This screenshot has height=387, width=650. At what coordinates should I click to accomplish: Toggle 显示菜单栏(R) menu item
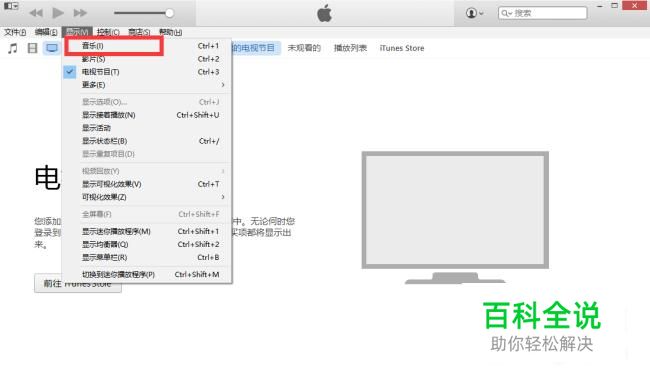point(147,257)
